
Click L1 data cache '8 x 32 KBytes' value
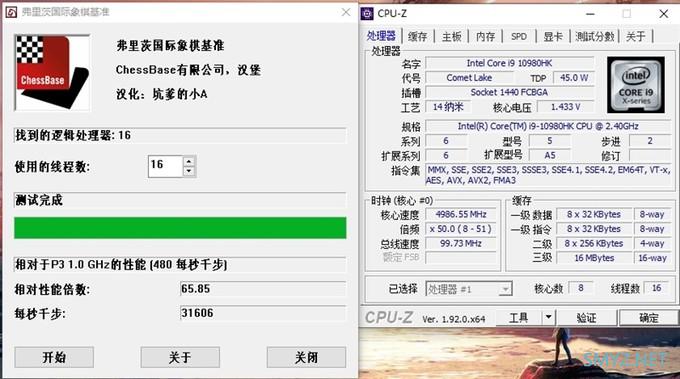tap(594, 215)
